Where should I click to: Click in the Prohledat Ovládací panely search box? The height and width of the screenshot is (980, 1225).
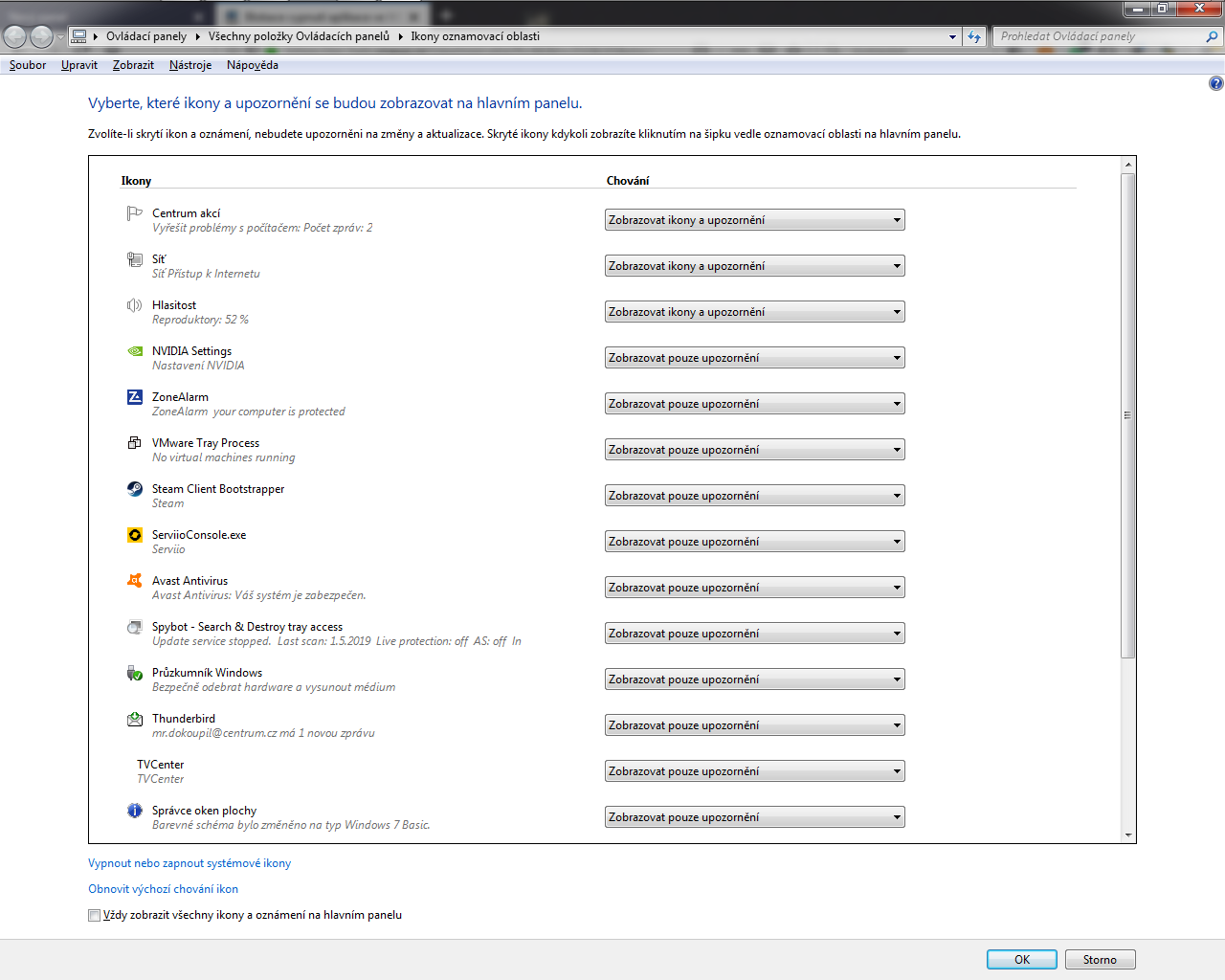click(1098, 36)
